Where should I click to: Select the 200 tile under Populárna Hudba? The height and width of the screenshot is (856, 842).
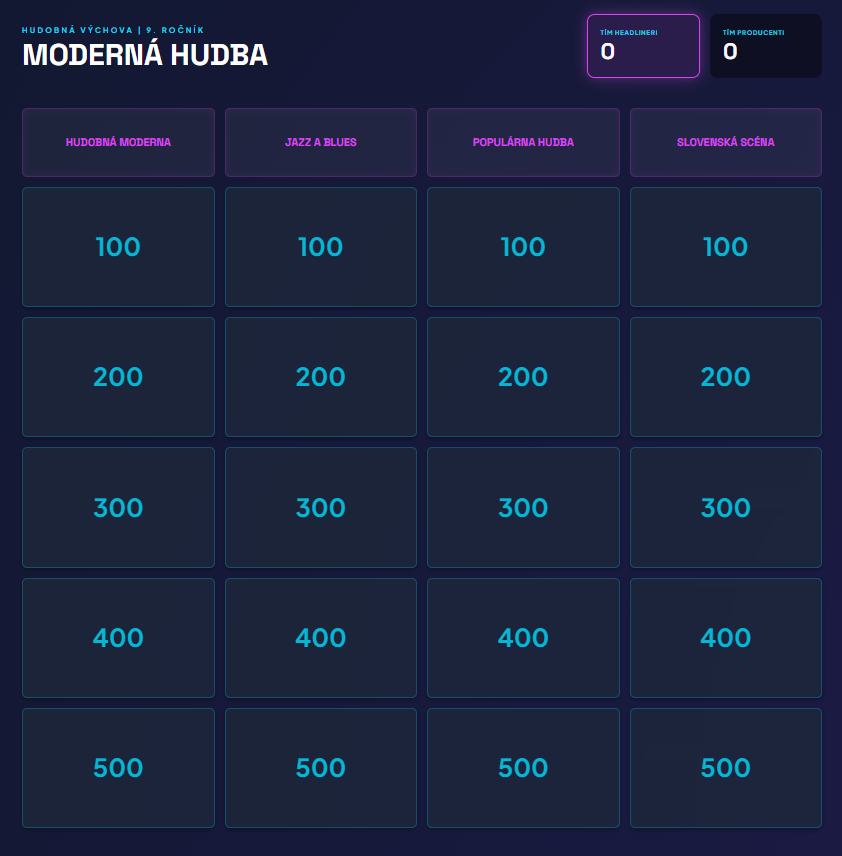point(523,377)
